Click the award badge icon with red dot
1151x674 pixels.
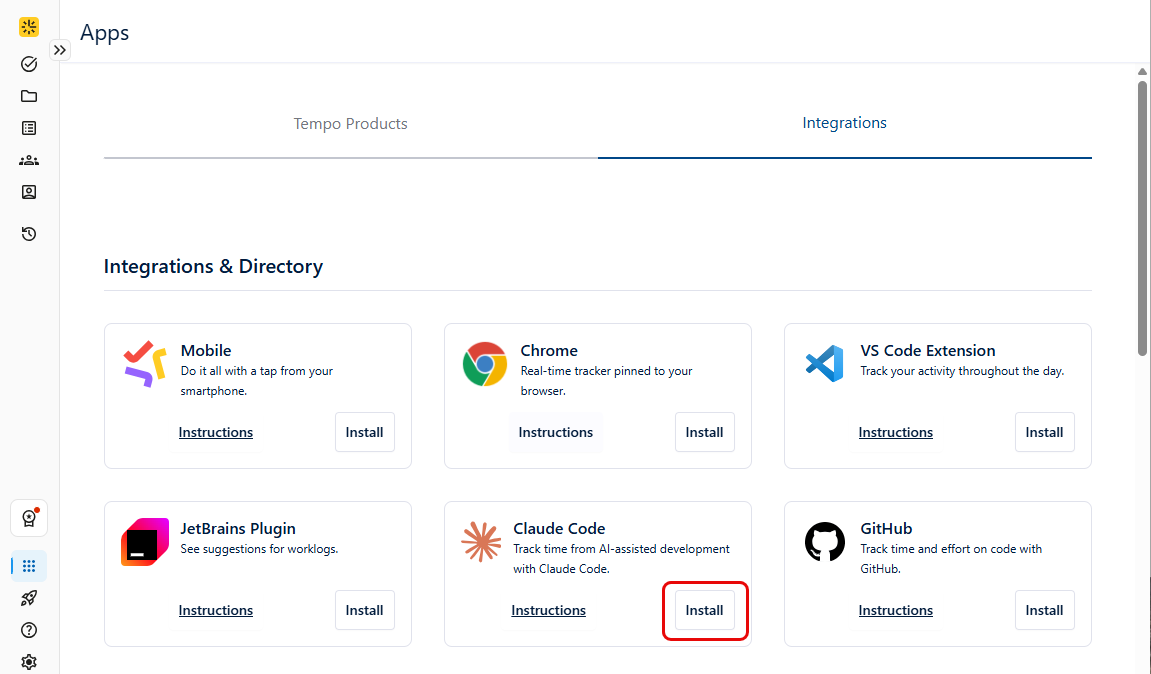point(29,518)
